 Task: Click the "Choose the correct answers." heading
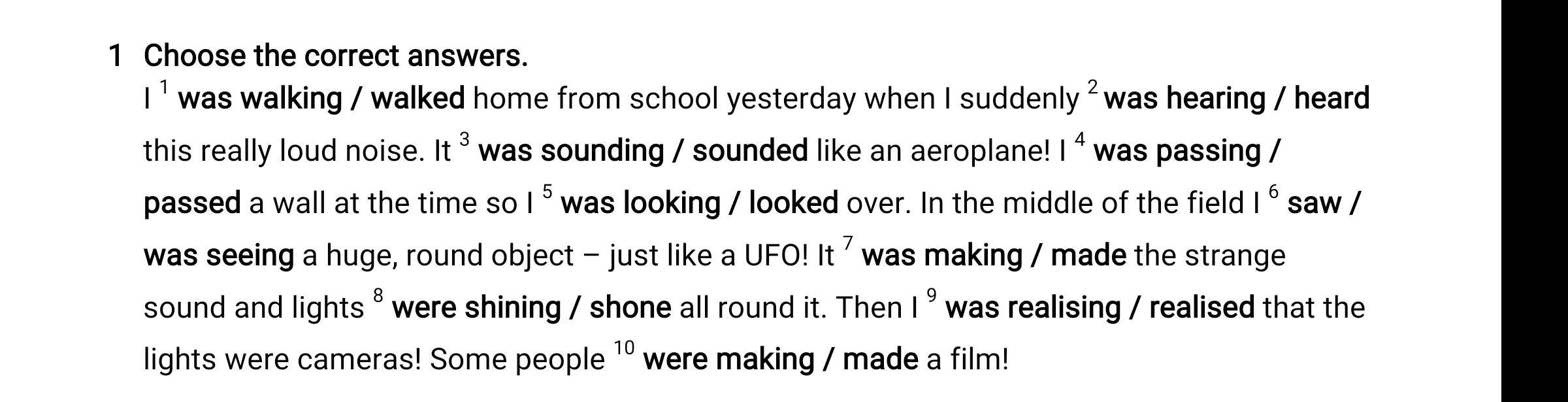[x=336, y=56]
